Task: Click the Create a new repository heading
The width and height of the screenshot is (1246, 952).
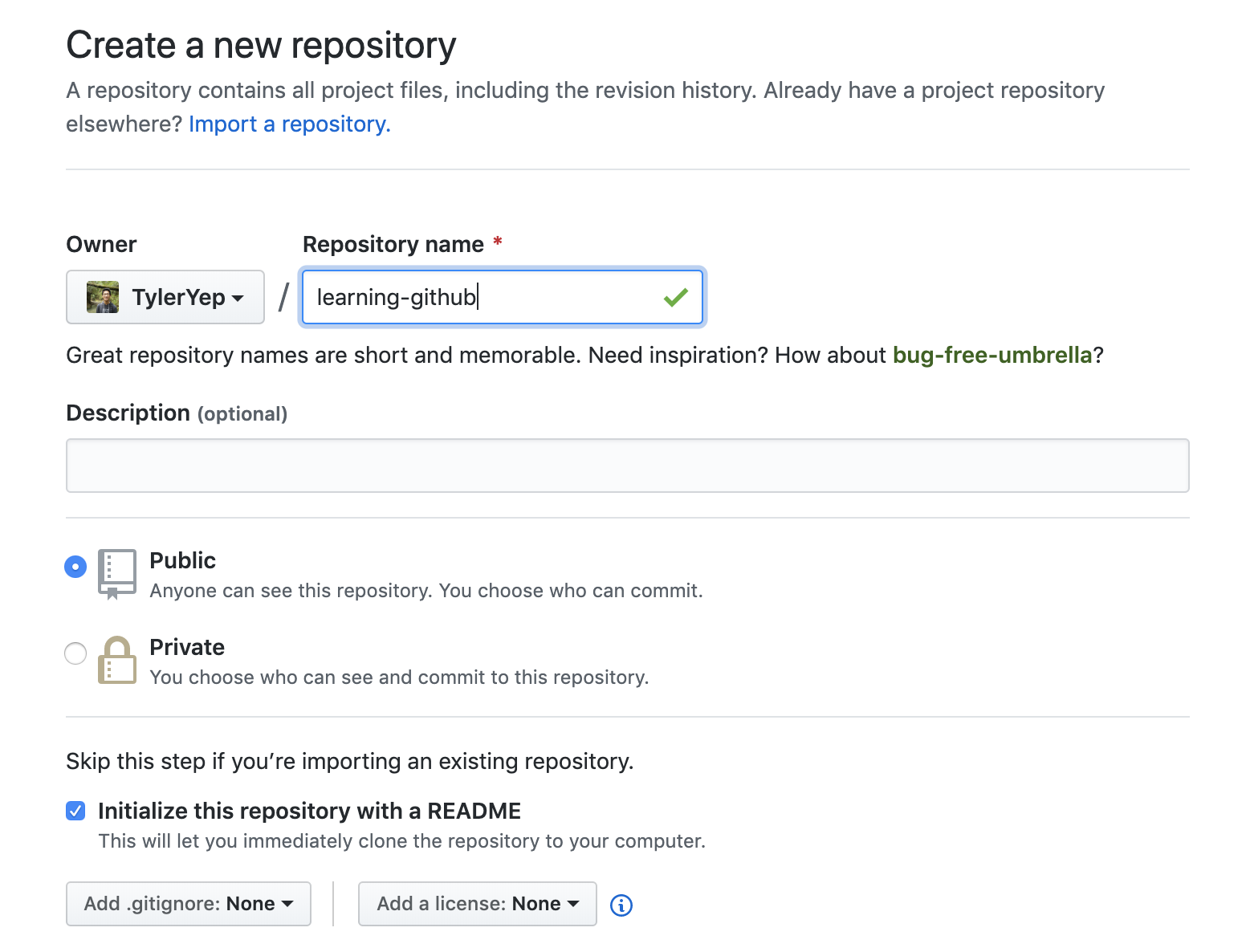Action: tap(262, 45)
